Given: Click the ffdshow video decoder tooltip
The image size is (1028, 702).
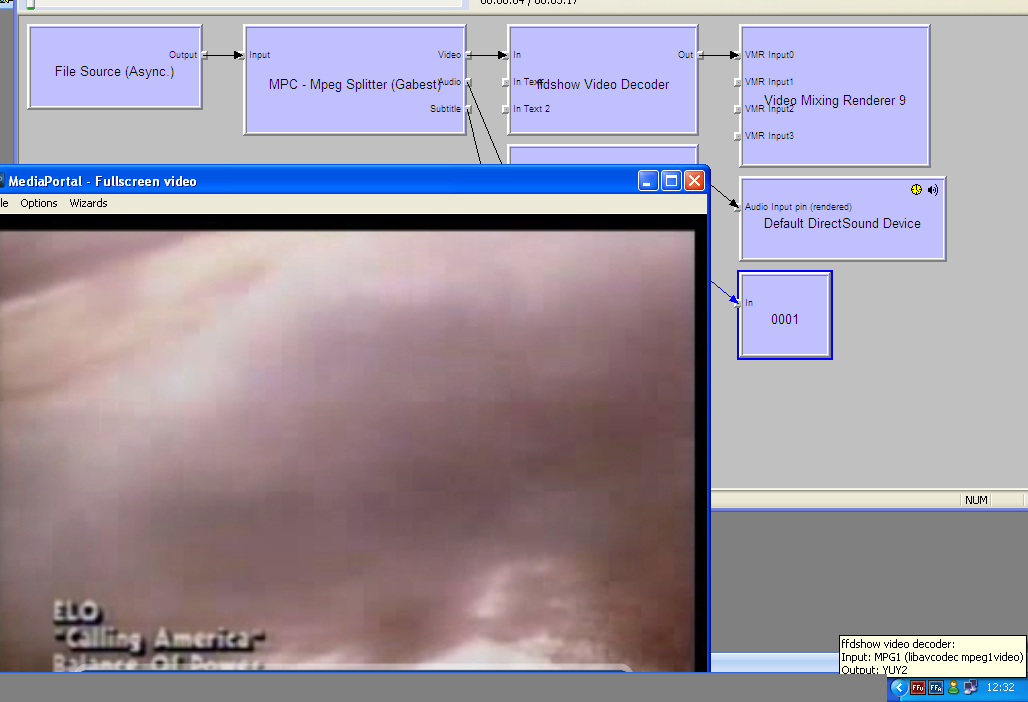Looking at the screenshot, I should tap(932, 655).
